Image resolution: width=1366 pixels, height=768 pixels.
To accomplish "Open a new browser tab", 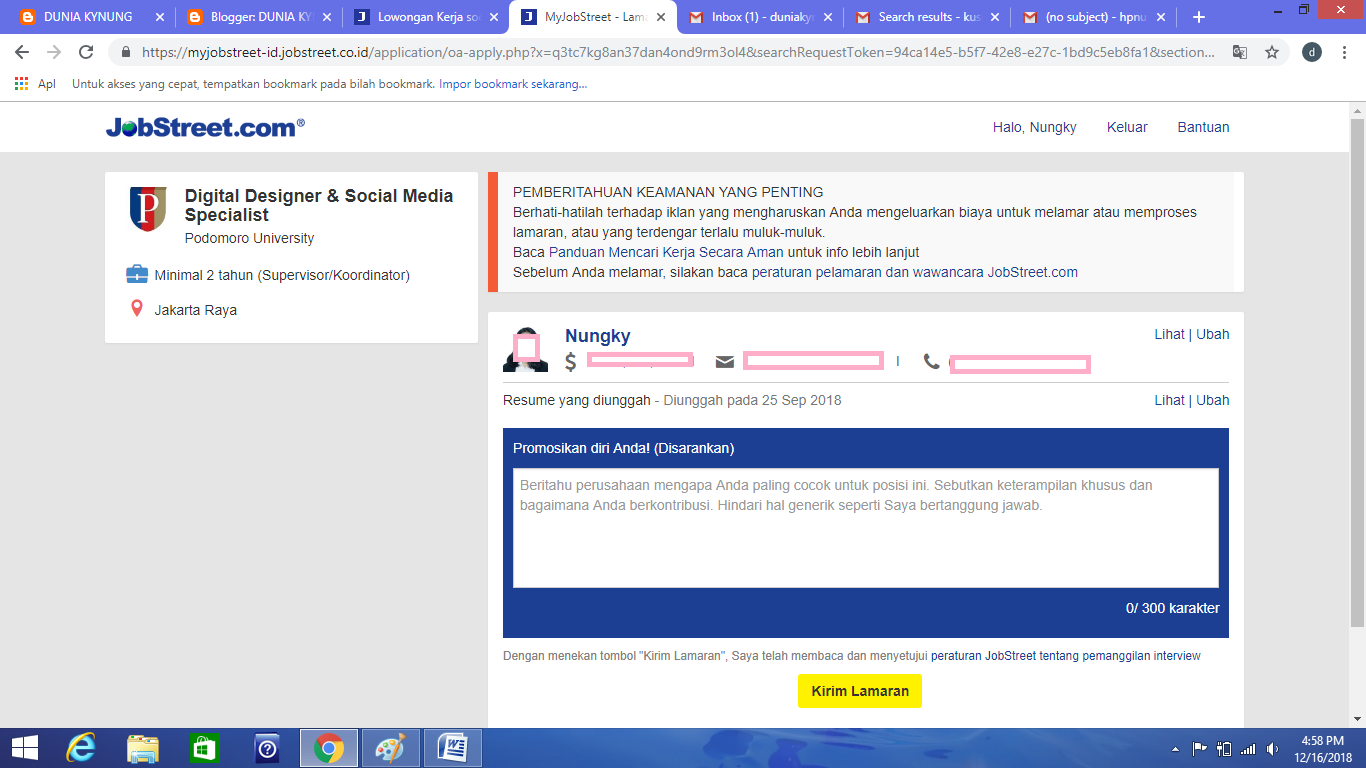I will click(1199, 17).
